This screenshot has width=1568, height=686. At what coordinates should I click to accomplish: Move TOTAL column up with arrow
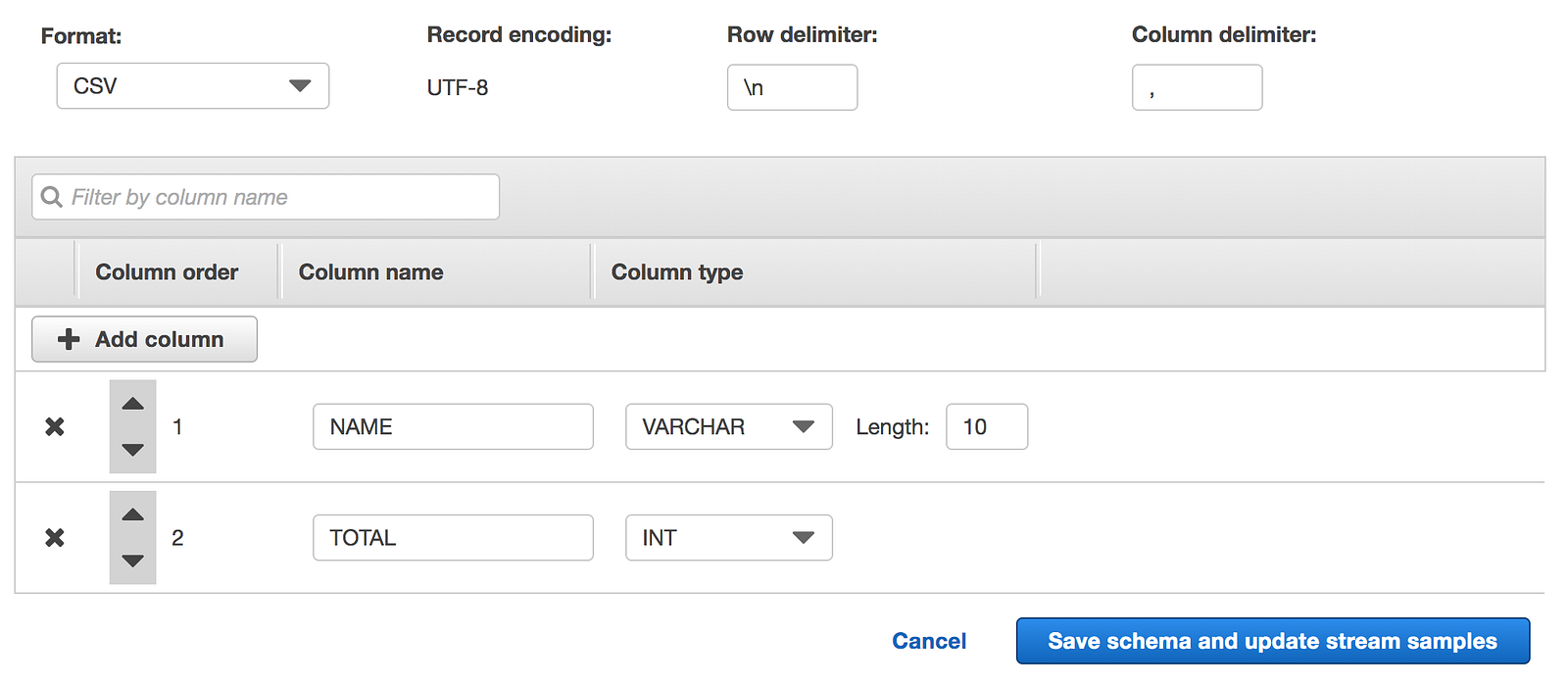tap(133, 514)
